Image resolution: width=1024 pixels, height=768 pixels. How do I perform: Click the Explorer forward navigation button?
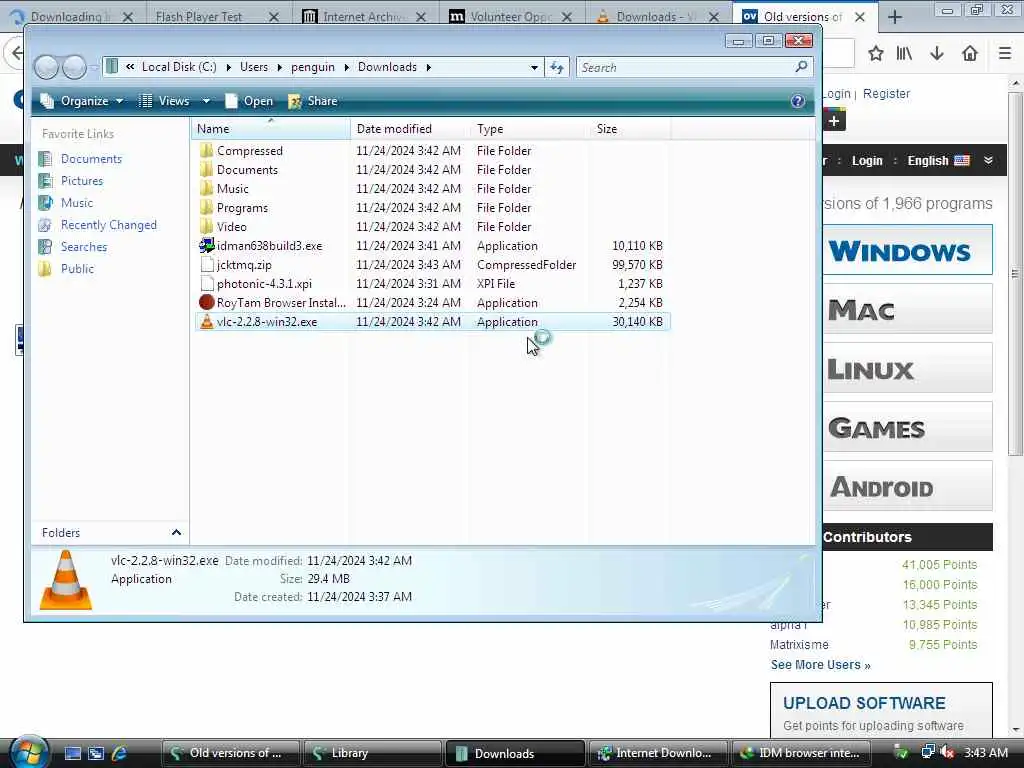coord(74,67)
